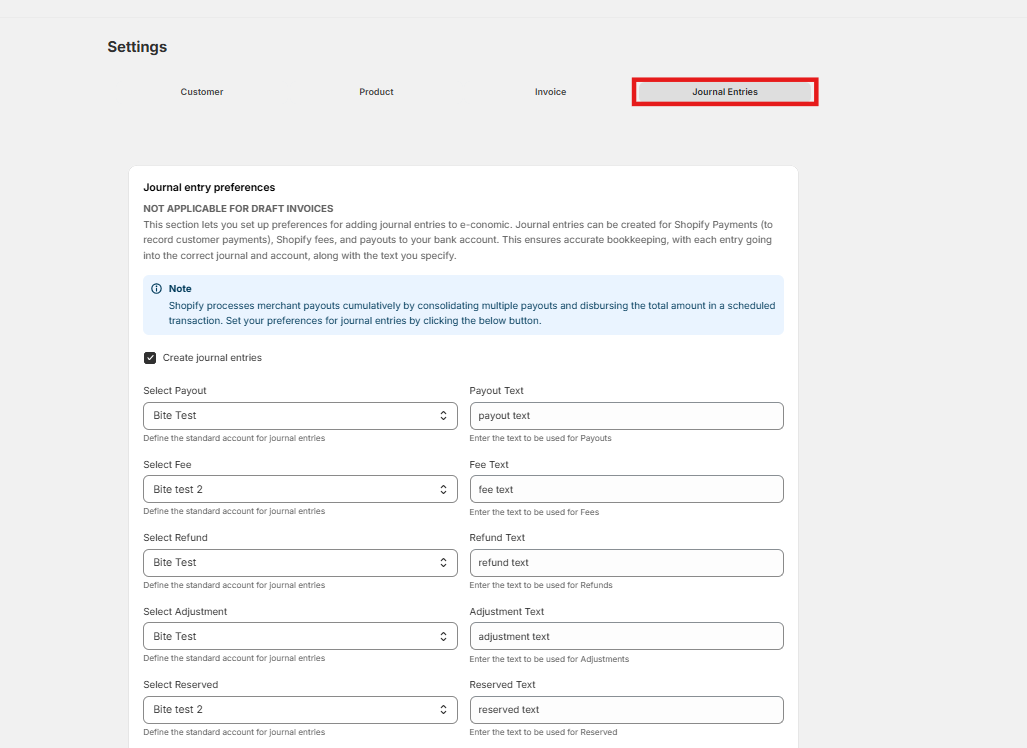This screenshot has width=1027, height=748.
Task: Click the bold Note heading text
Action: (180, 289)
